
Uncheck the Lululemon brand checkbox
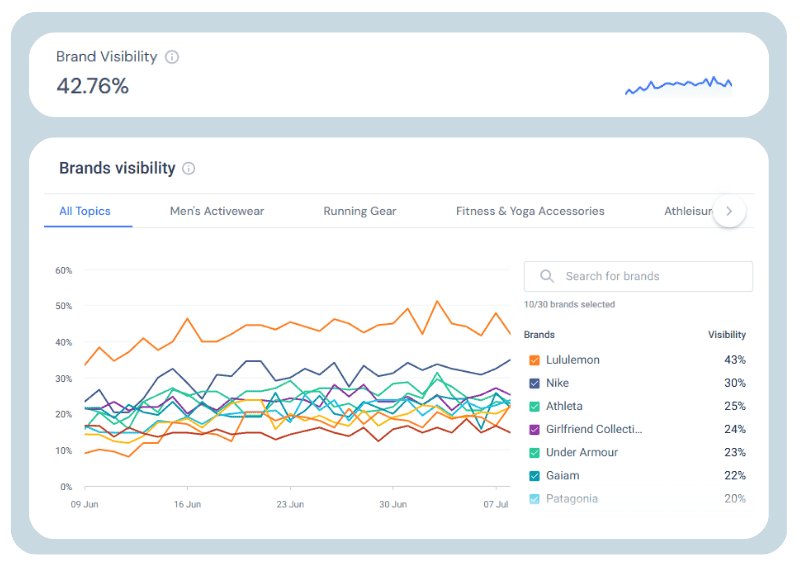534,360
